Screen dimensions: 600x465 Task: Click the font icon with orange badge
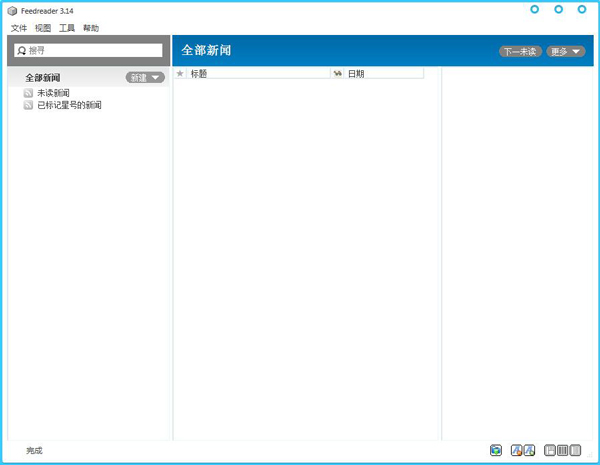coord(517,450)
